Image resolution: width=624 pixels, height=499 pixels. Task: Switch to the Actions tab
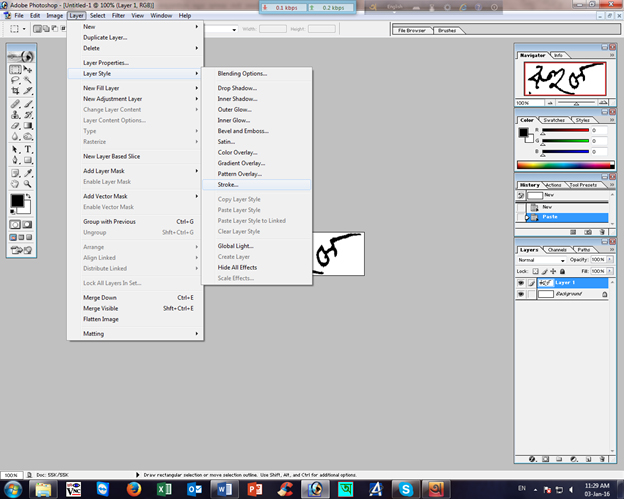pyautogui.click(x=554, y=185)
